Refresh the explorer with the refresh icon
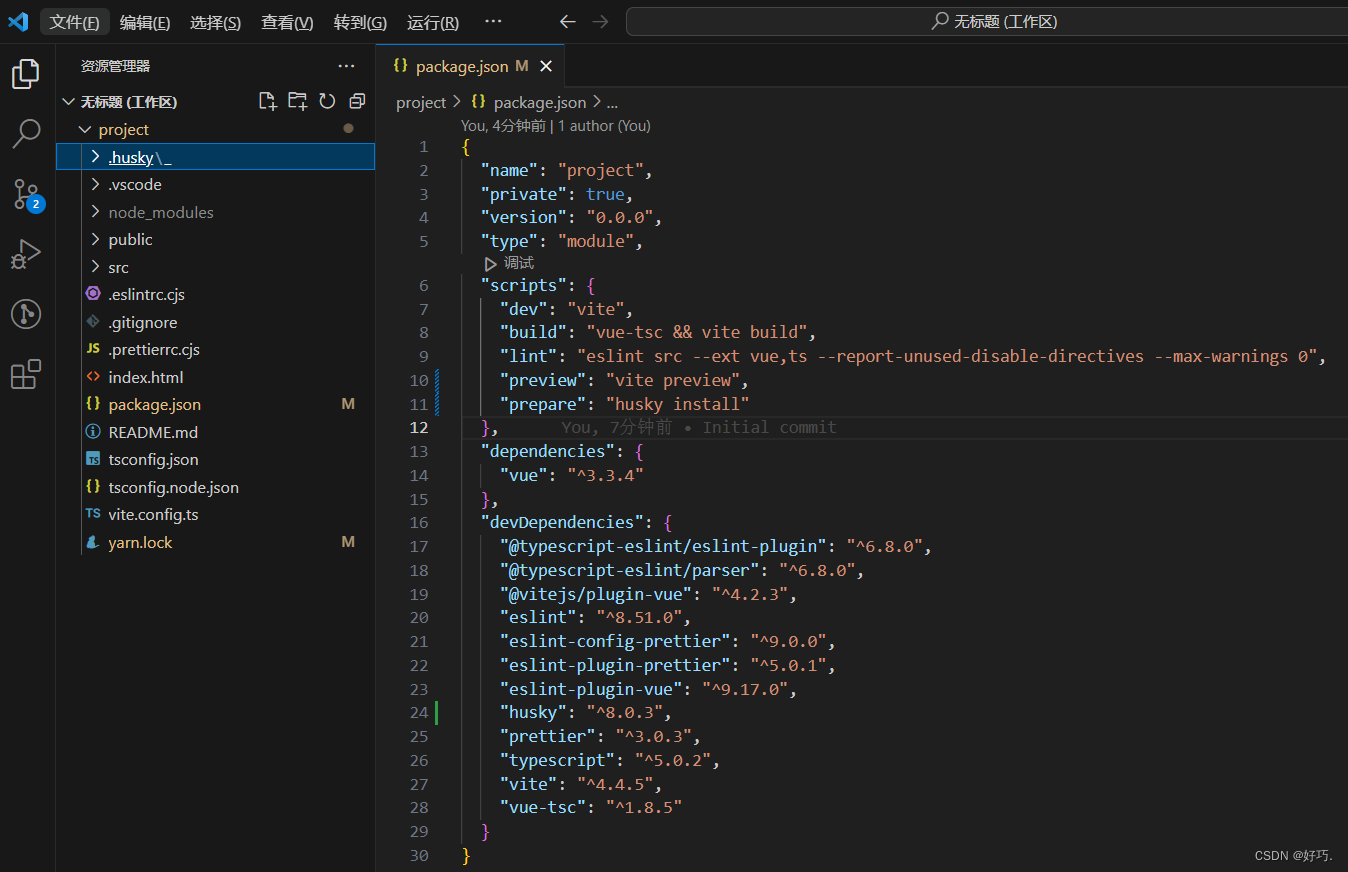This screenshot has width=1348, height=872. [x=327, y=101]
